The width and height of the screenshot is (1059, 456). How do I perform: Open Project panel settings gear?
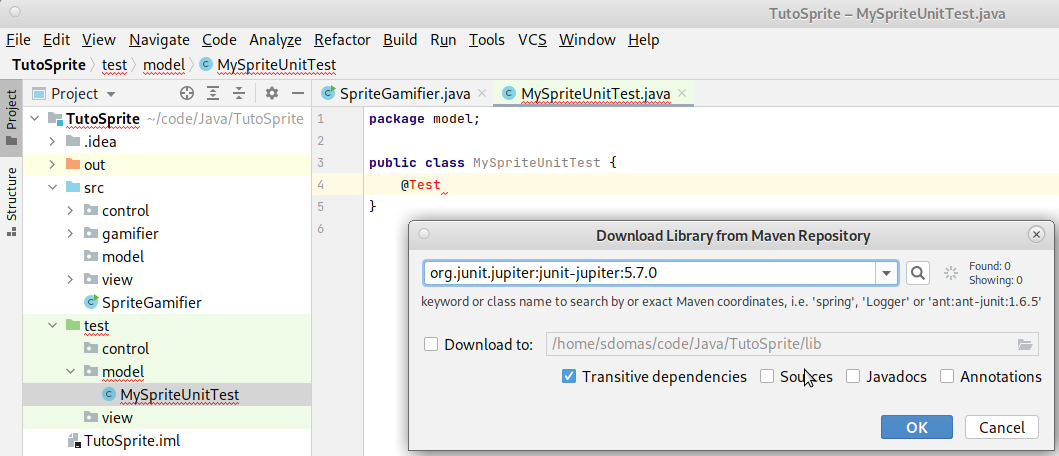tap(271, 93)
